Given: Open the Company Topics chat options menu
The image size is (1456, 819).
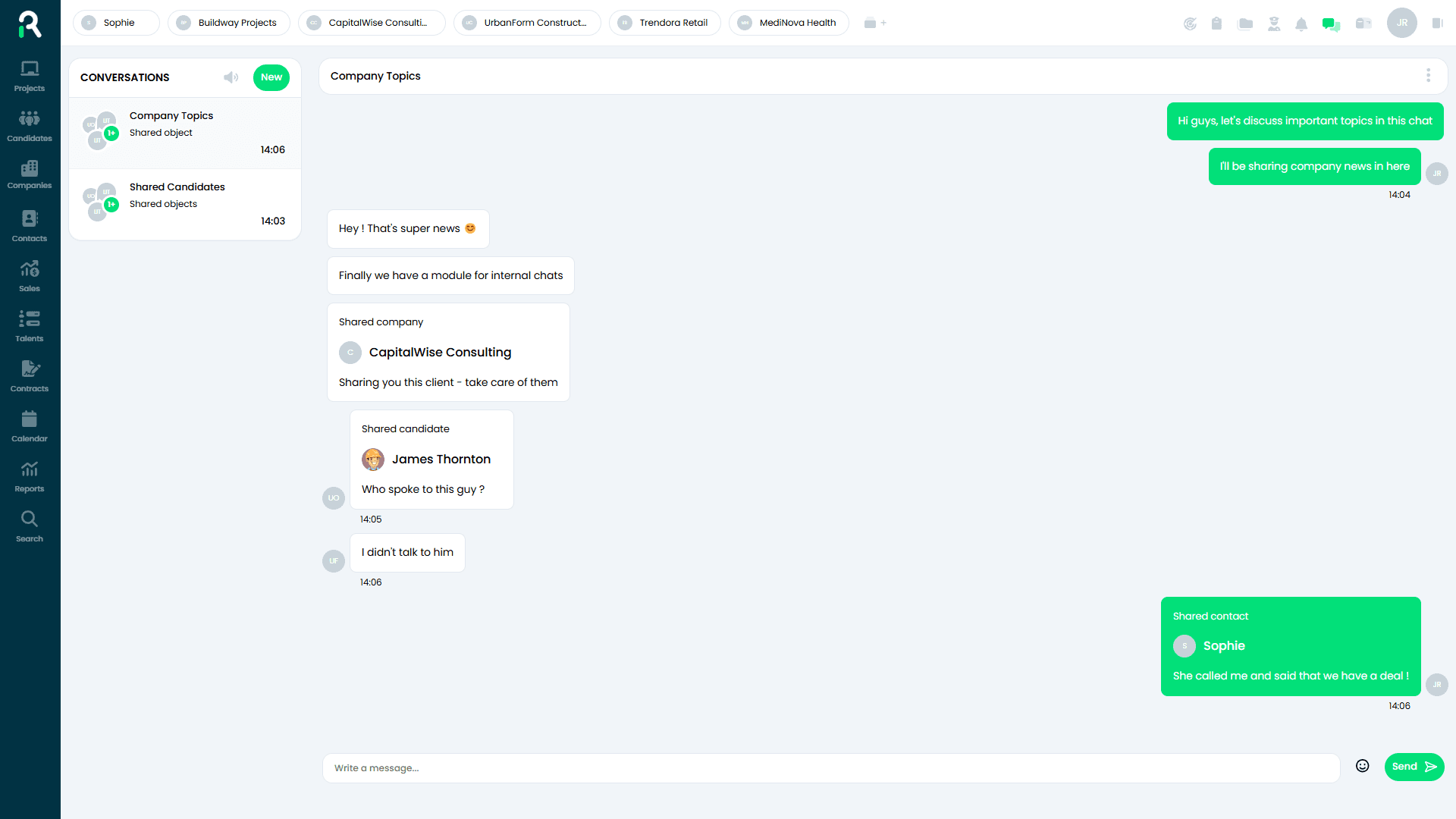Looking at the screenshot, I should click(x=1429, y=75).
